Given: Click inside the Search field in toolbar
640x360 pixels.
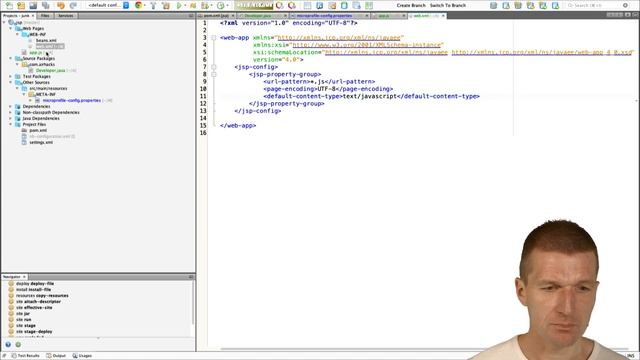Looking at the screenshot, I should (593, 5).
